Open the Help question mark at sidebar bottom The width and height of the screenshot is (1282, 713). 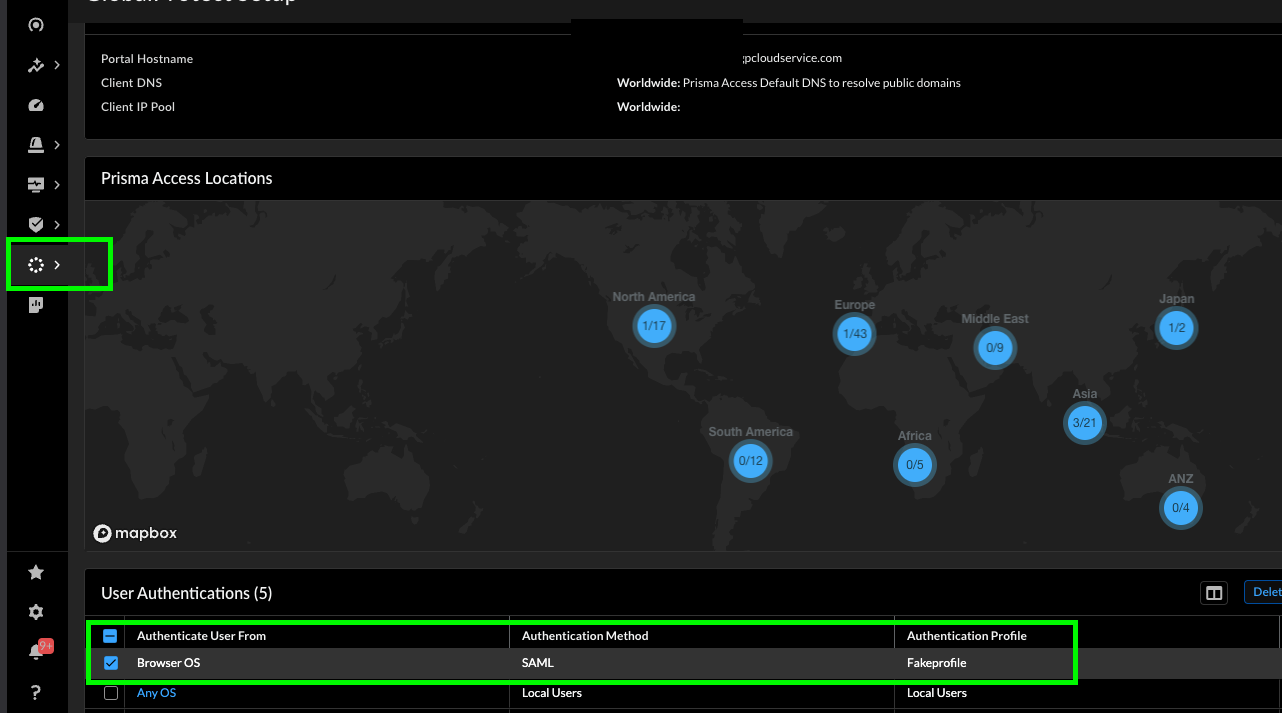click(36, 692)
